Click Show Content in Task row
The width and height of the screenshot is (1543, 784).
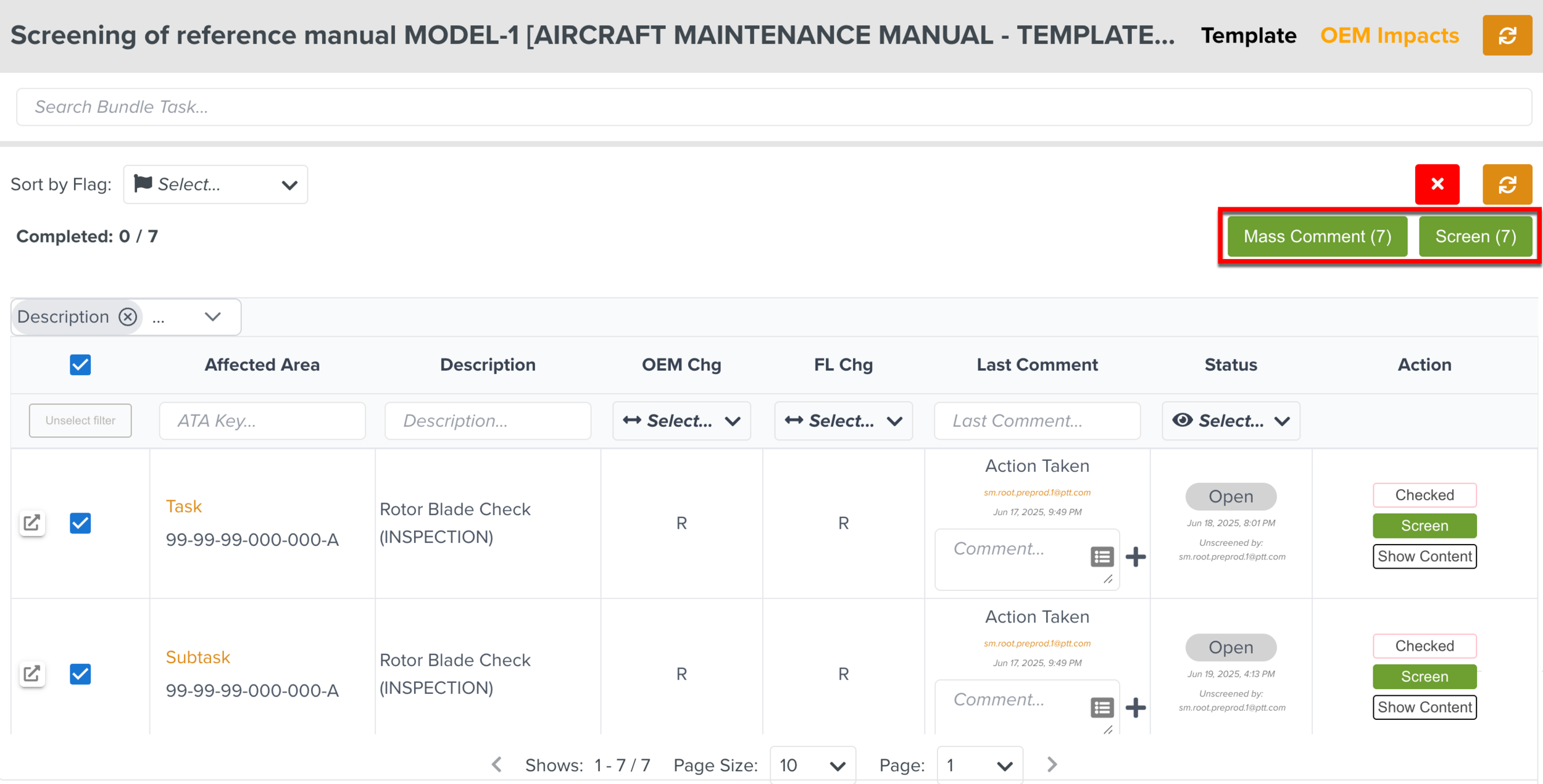pos(1424,556)
